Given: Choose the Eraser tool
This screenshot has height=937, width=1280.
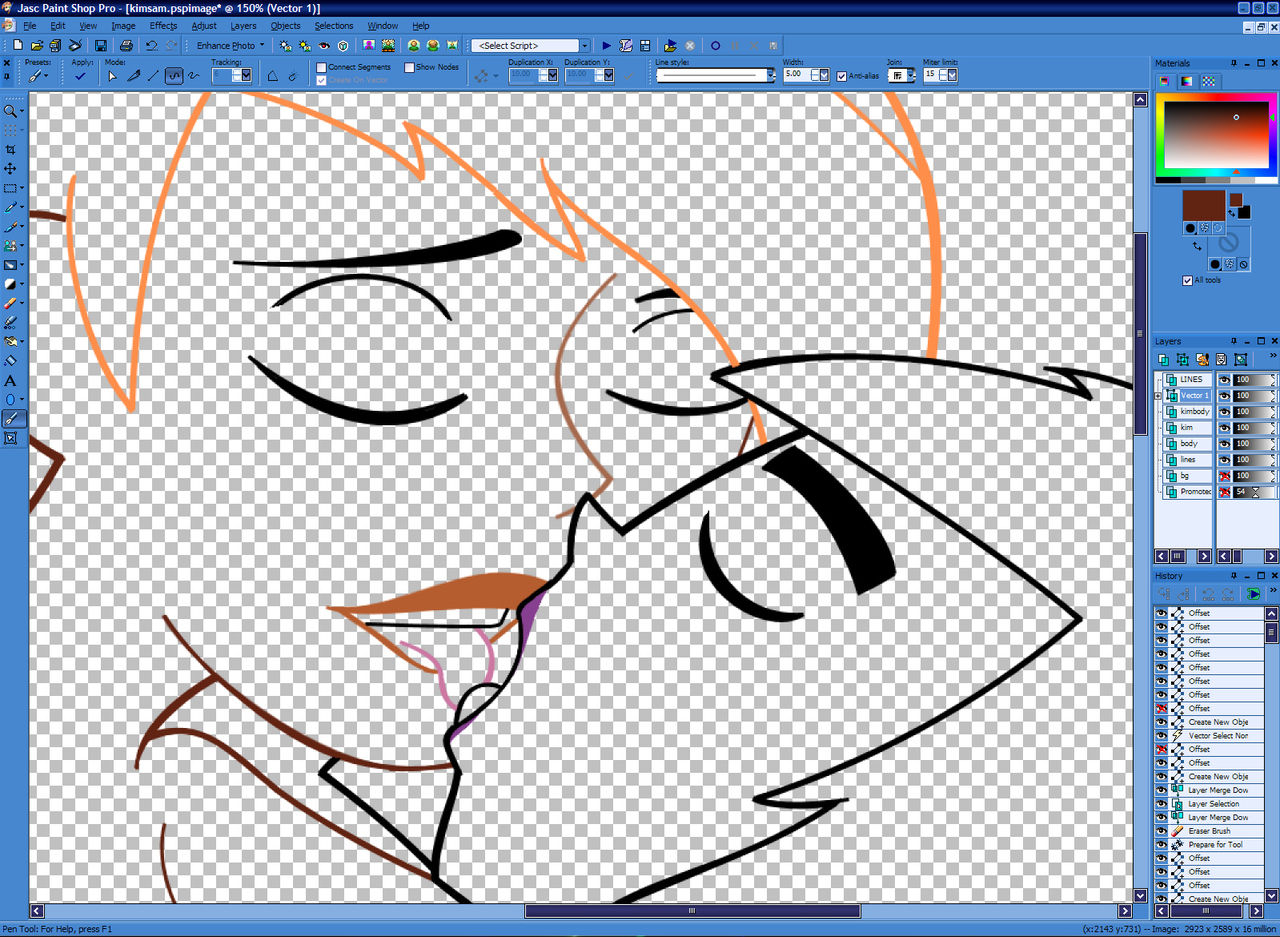Looking at the screenshot, I should (x=11, y=303).
